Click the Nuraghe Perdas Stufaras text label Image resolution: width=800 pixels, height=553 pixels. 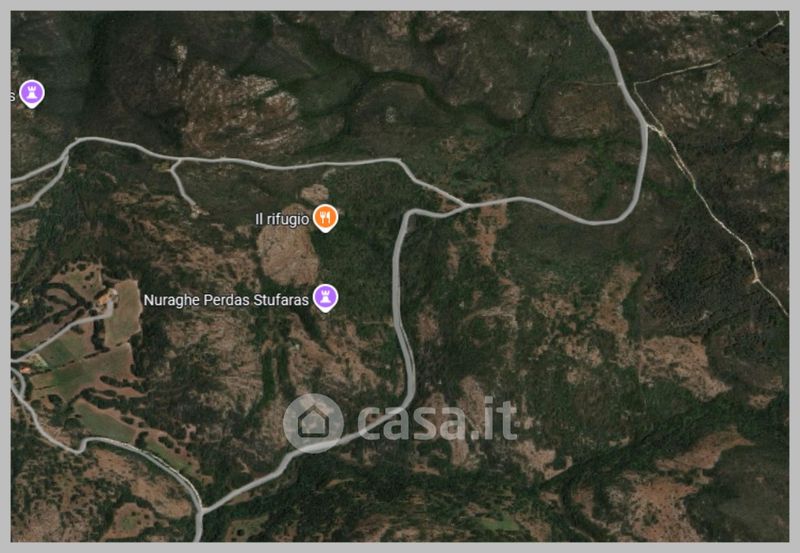(x=226, y=300)
